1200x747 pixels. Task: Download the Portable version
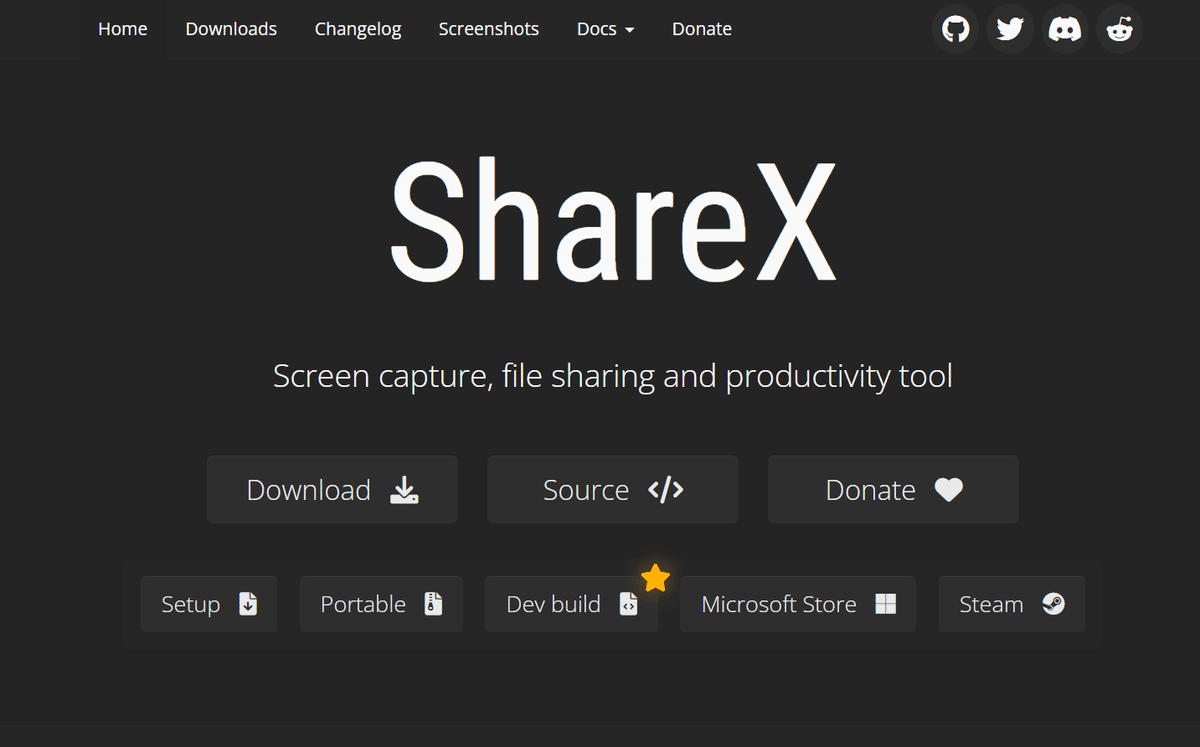pyautogui.click(x=381, y=604)
